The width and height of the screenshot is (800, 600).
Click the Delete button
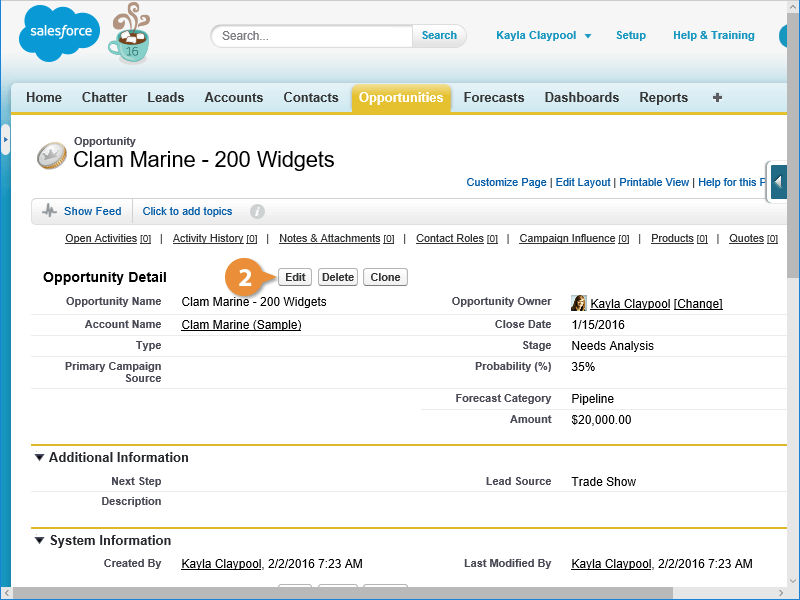tap(338, 277)
